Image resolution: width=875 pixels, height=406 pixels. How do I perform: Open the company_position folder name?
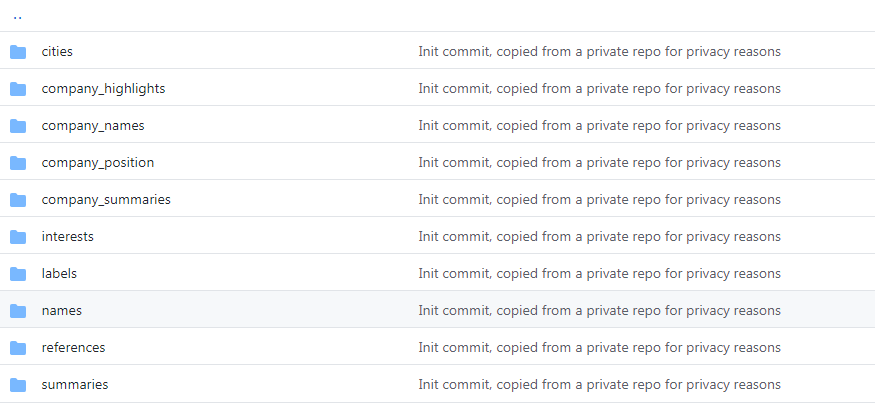pos(98,163)
